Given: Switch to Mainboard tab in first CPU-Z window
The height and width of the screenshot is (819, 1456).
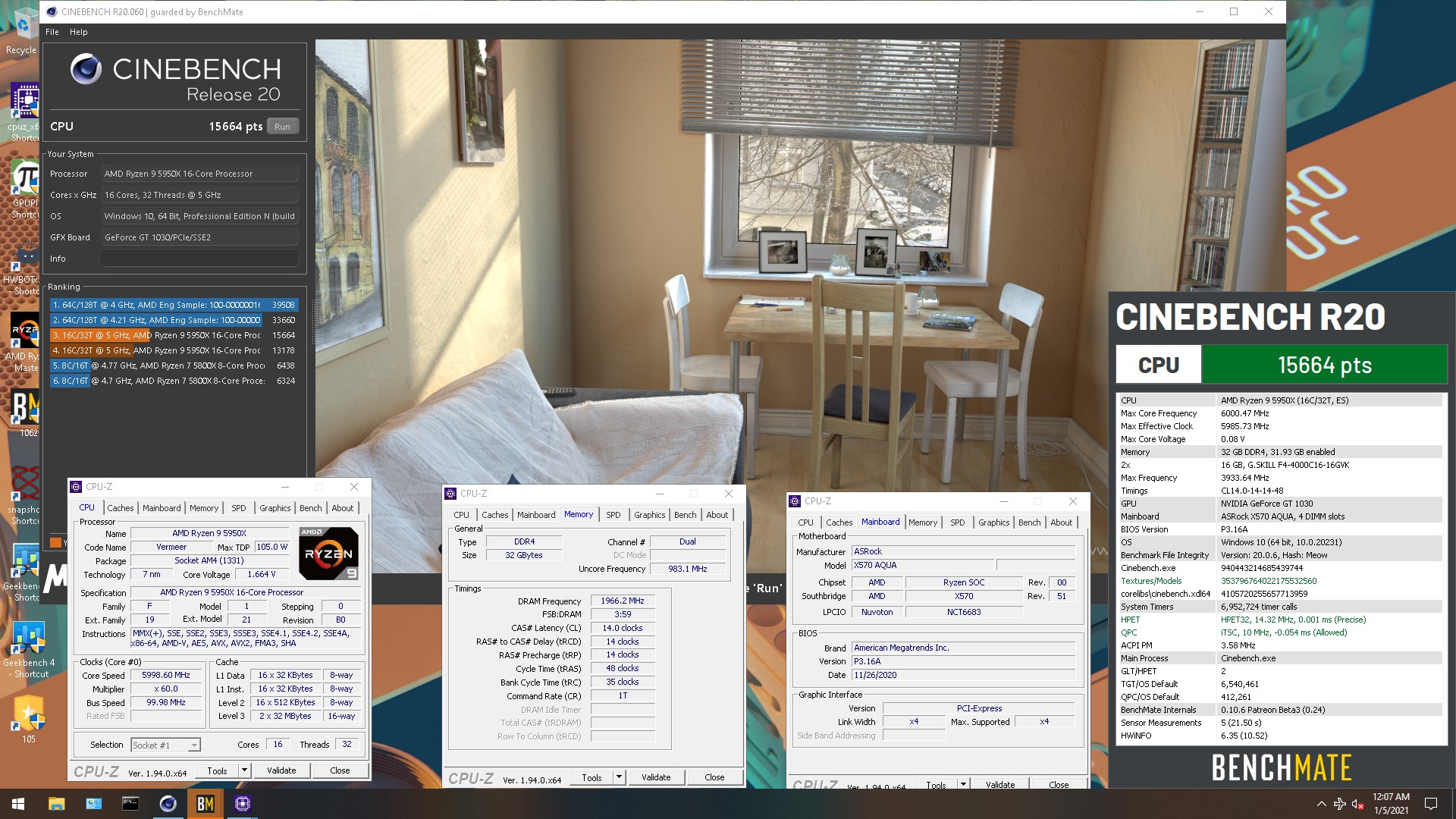Looking at the screenshot, I should click(x=162, y=508).
